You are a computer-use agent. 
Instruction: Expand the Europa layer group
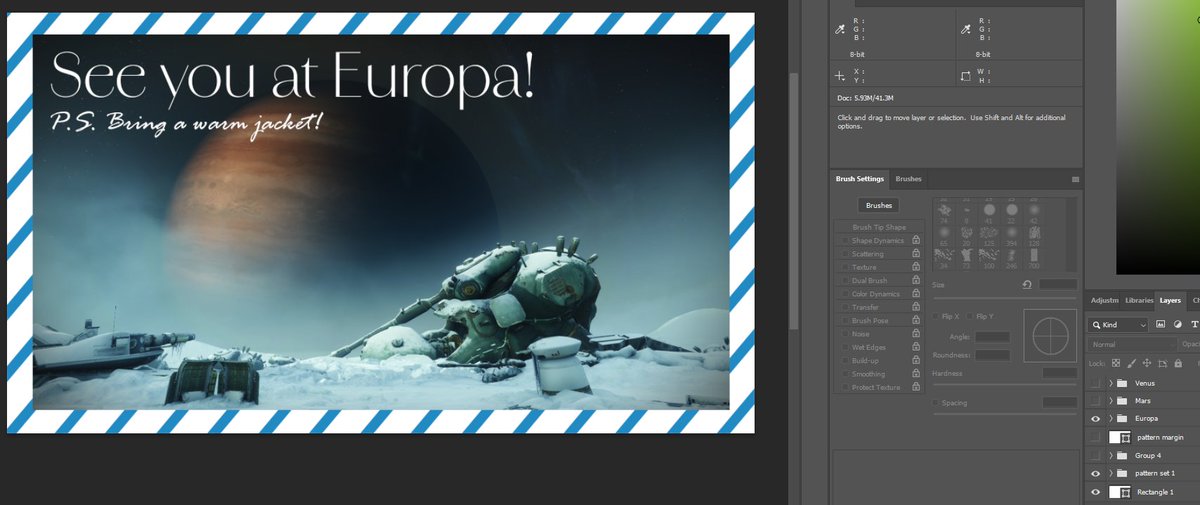(1111, 418)
